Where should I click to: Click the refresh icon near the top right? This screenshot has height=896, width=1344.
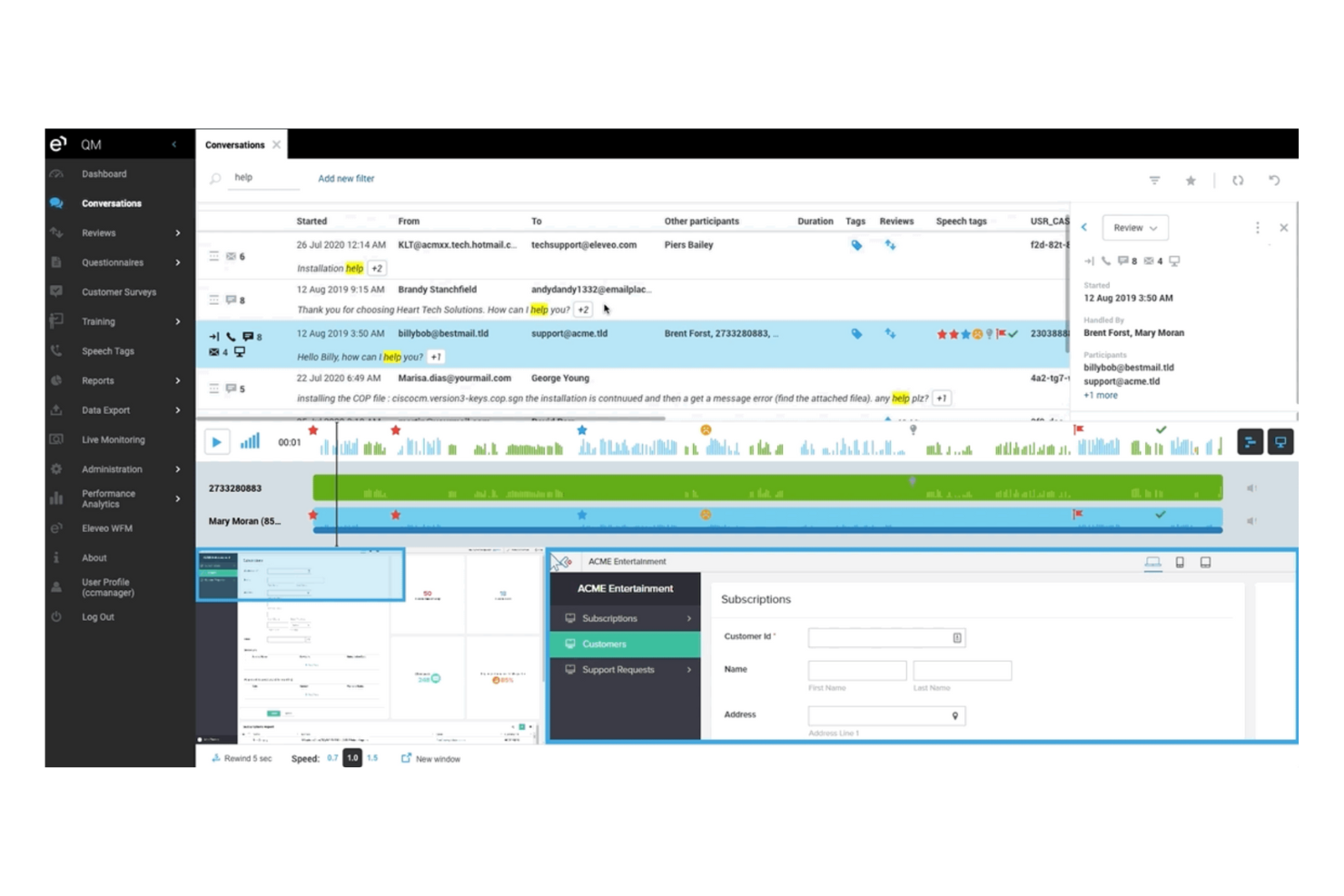pos(1238,181)
